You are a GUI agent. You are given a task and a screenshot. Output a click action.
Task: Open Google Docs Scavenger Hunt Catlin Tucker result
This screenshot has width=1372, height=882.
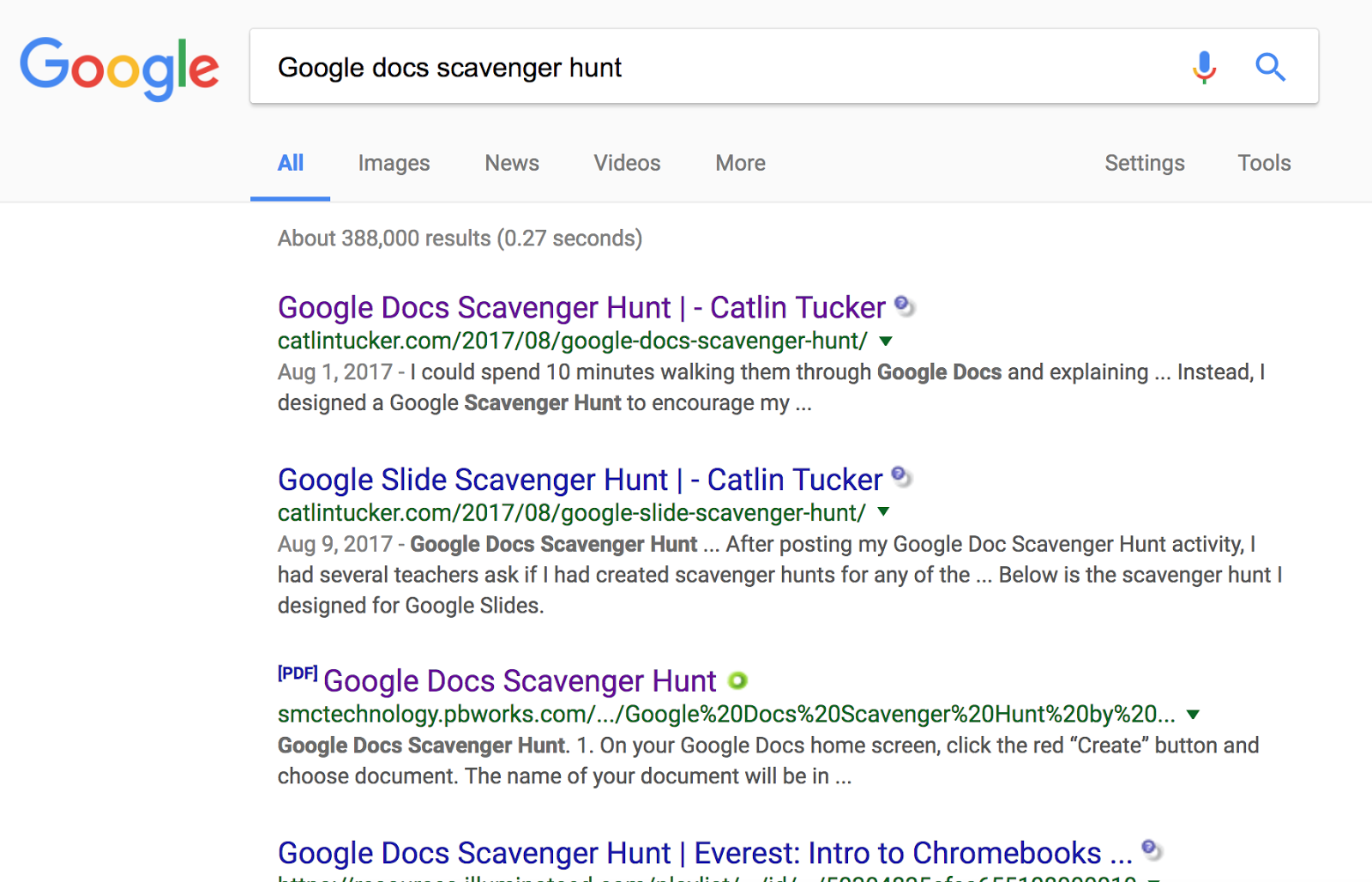(x=581, y=308)
